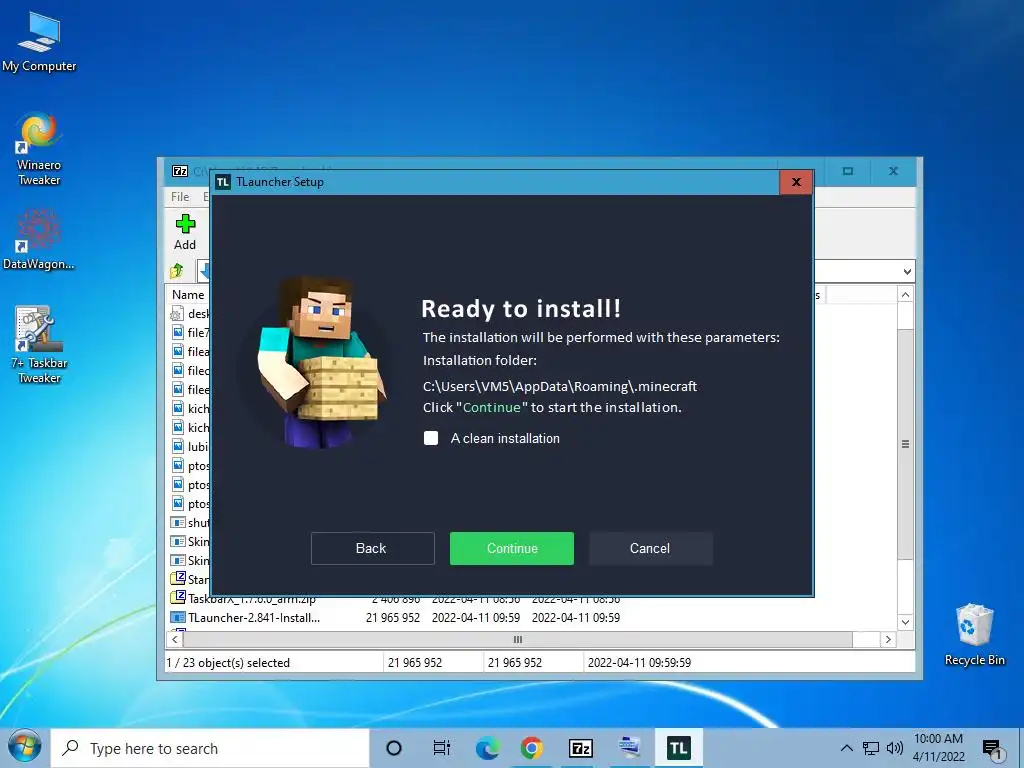Open the clock showing 10:00 AM
The height and width of the screenshot is (768, 1024).
(938, 748)
